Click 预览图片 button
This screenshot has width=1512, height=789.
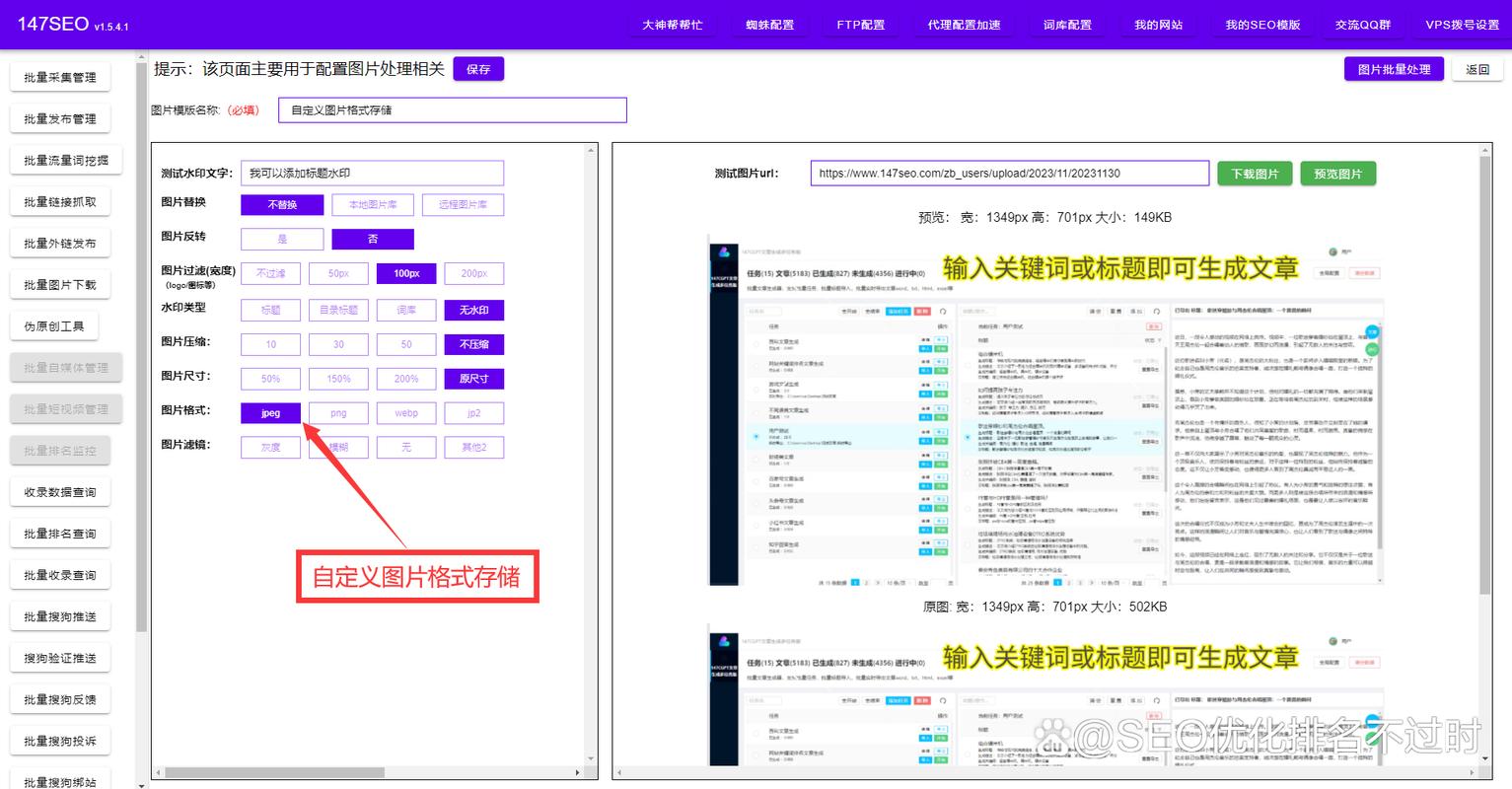pyautogui.click(x=1337, y=174)
